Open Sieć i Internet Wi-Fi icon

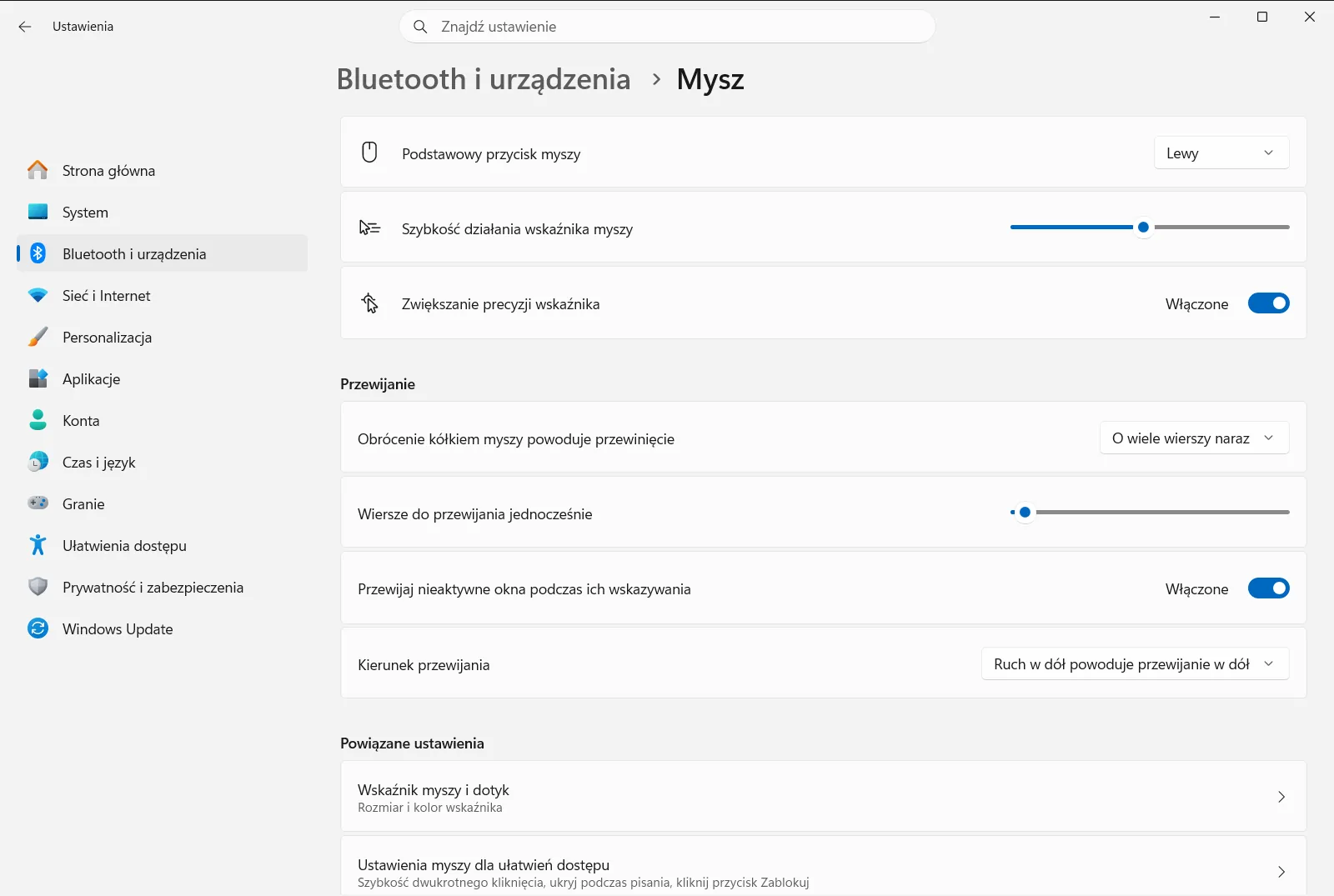tap(38, 295)
